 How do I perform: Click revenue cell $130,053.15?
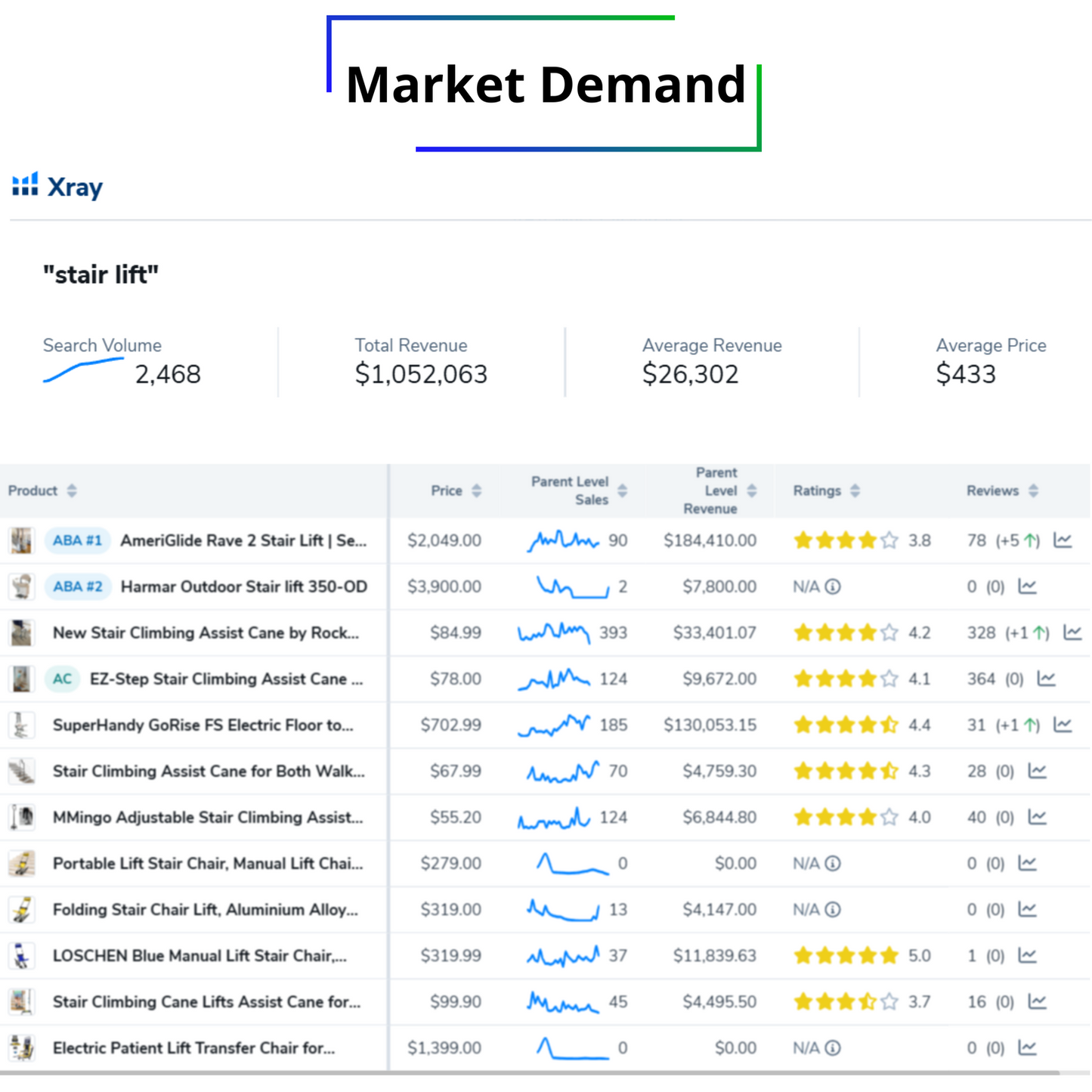pyautogui.click(x=710, y=725)
